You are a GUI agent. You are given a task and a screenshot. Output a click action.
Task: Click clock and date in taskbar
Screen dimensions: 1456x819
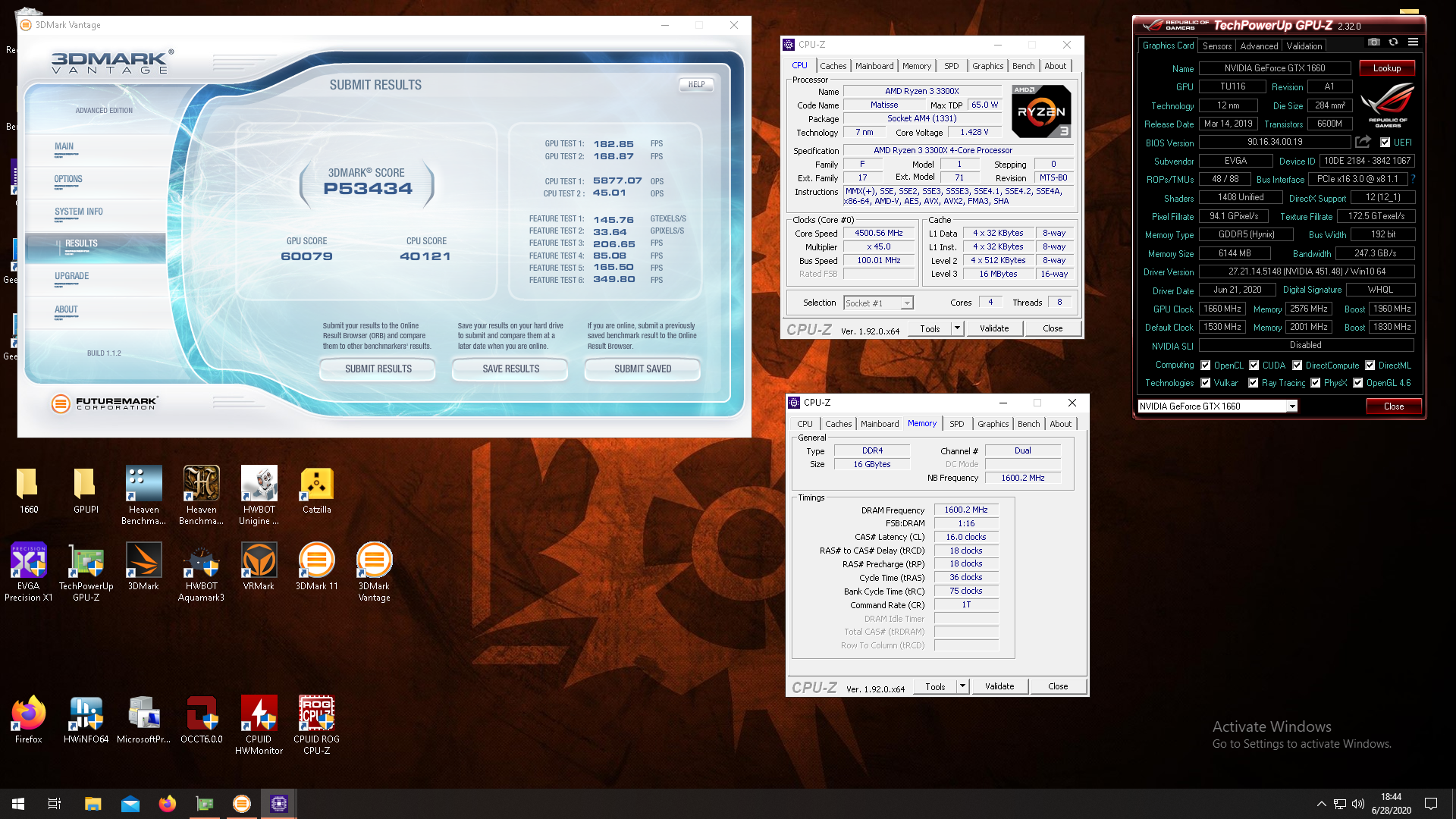[x=1391, y=804]
